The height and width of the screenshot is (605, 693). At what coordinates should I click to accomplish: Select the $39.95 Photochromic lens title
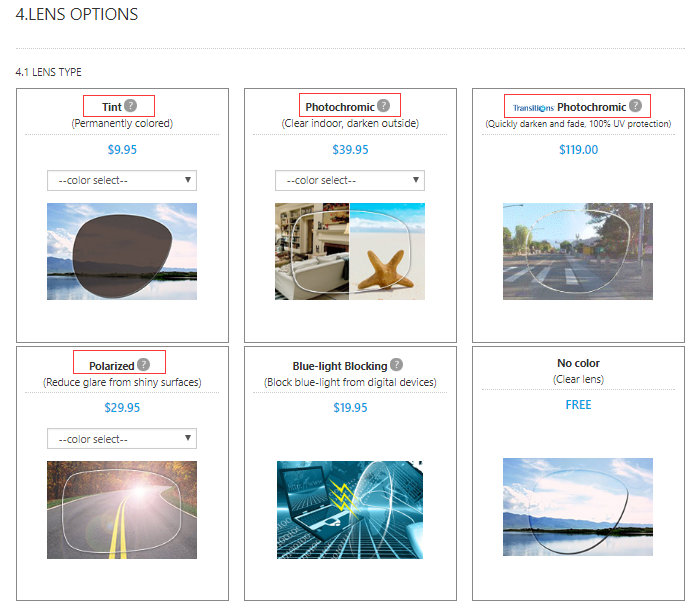[340, 107]
